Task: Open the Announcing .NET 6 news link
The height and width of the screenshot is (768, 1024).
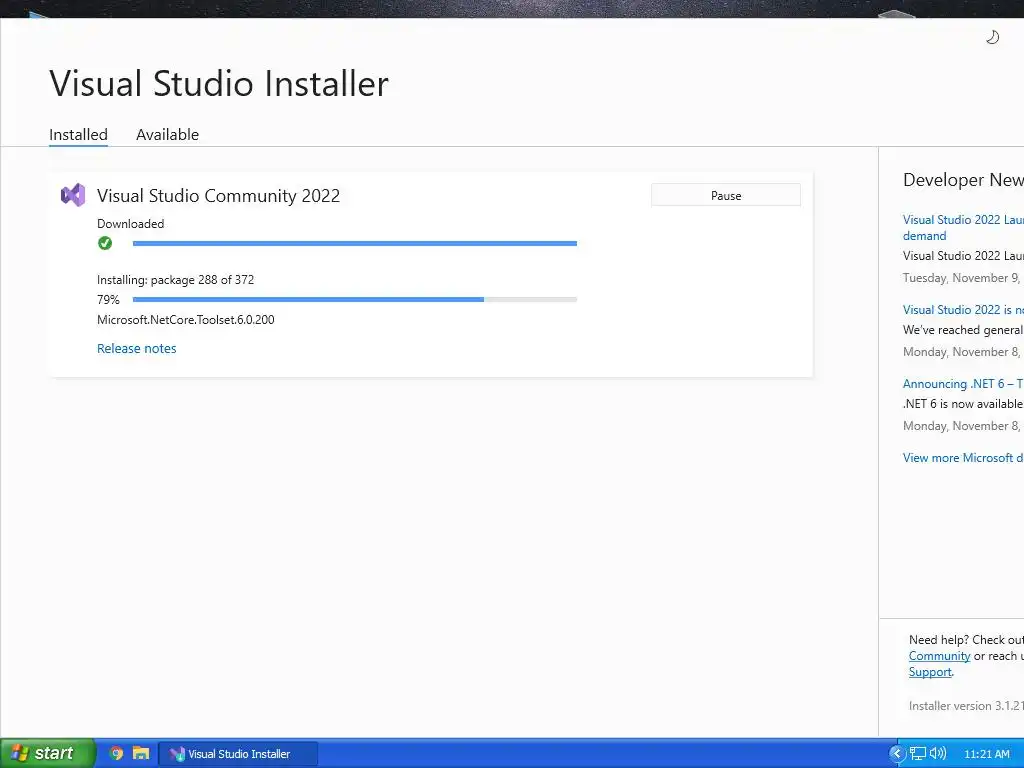Action: 963,383
